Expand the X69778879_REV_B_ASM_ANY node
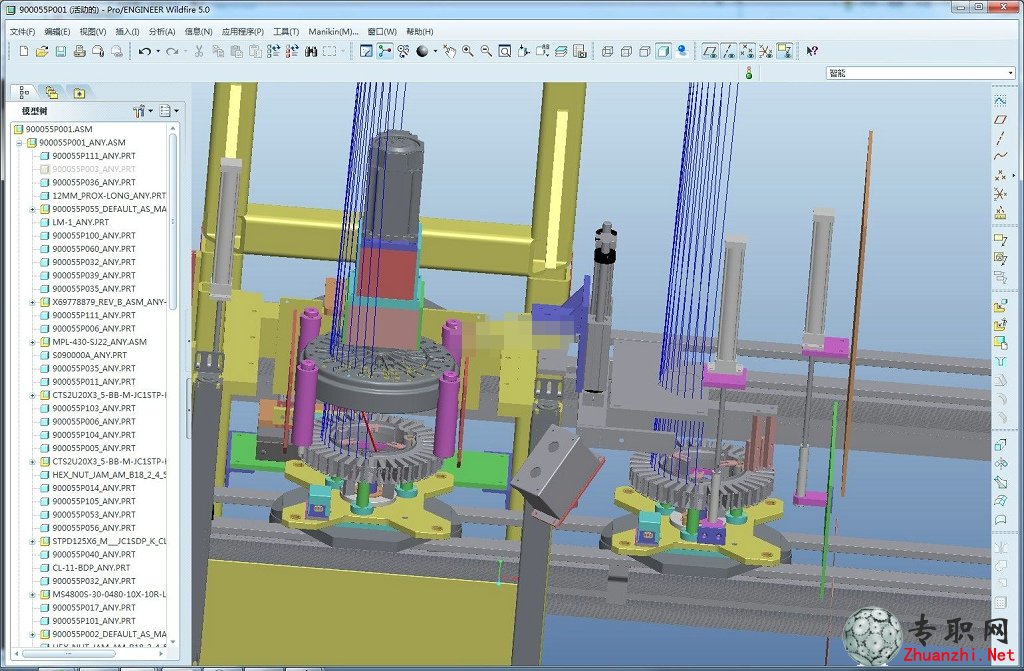This screenshot has height=671, width=1024. click(32, 302)
